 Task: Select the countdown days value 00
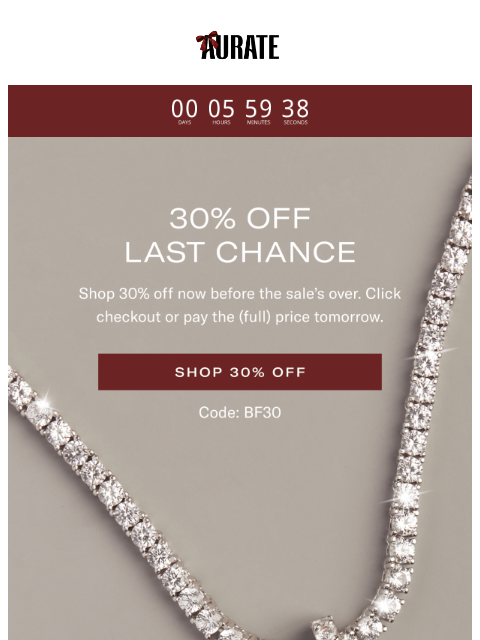click(184, 109)
